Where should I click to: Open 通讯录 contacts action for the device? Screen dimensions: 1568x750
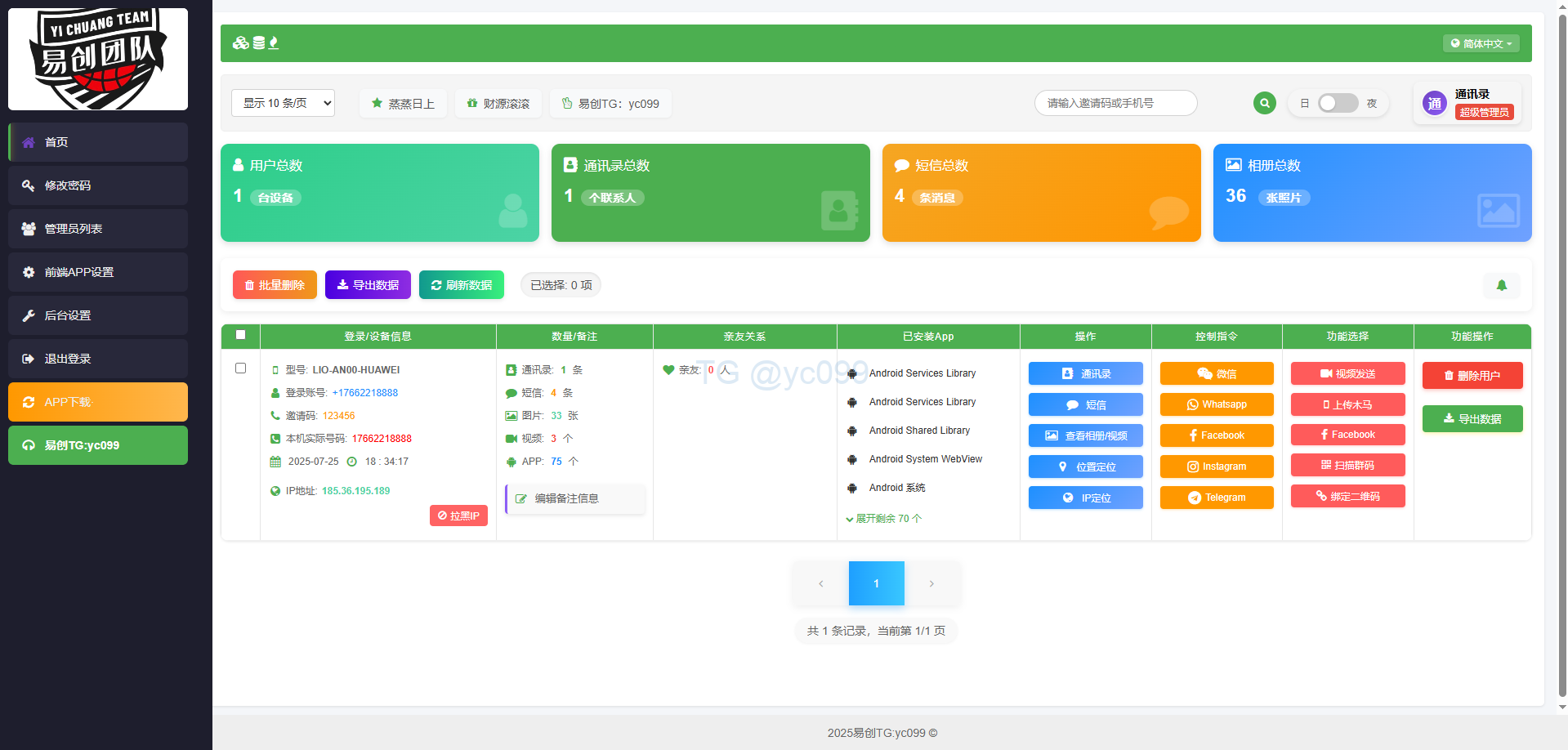point(1085,373)
